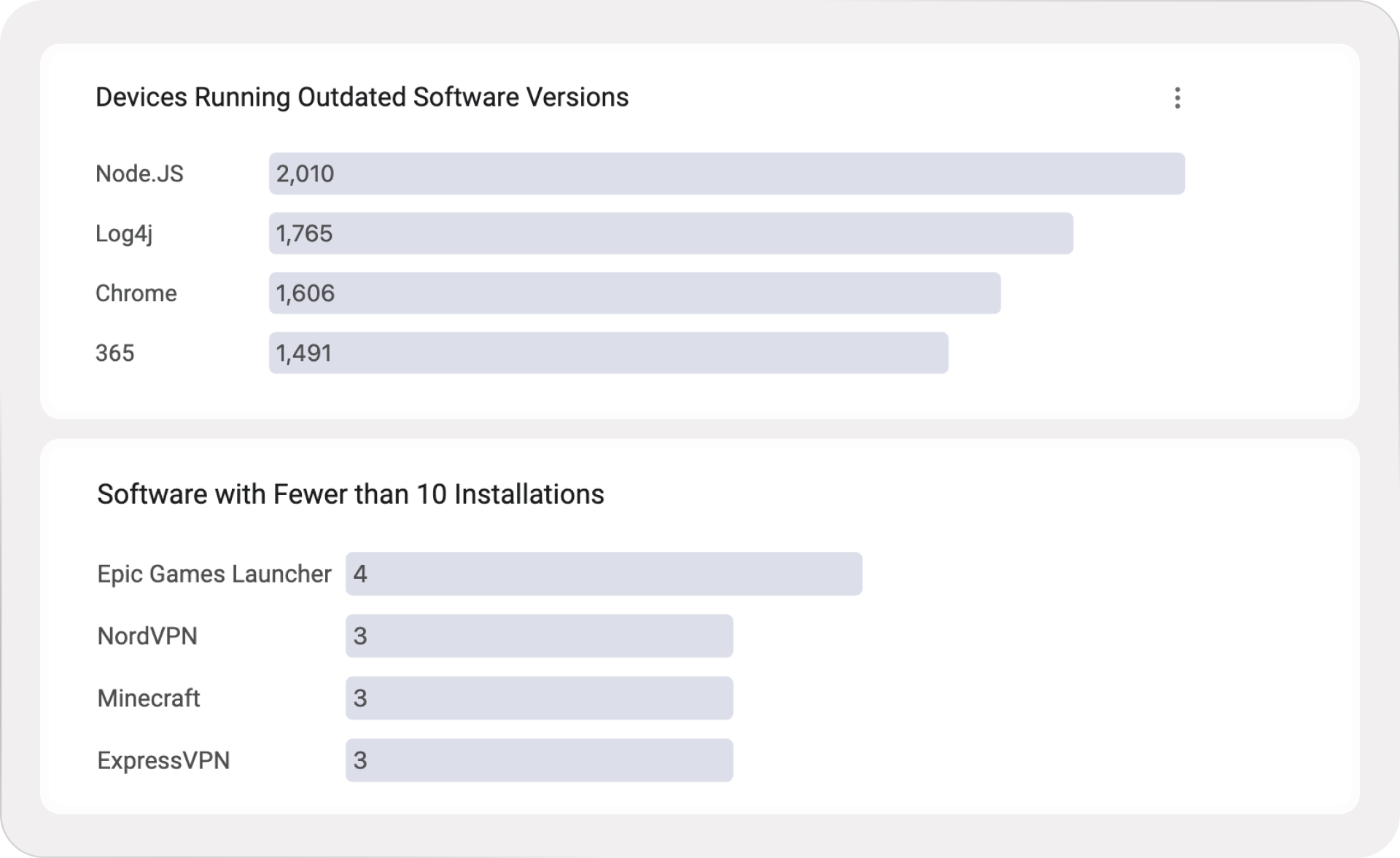
Task: Click the Node.JS 2,010 bar
Action: [726, 173]
